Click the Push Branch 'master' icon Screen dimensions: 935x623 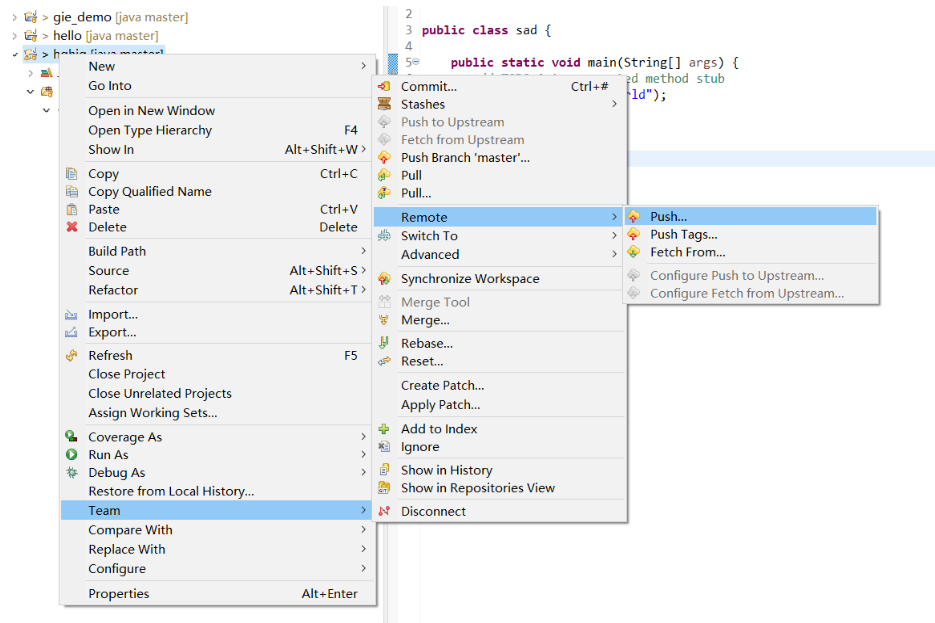383,158
